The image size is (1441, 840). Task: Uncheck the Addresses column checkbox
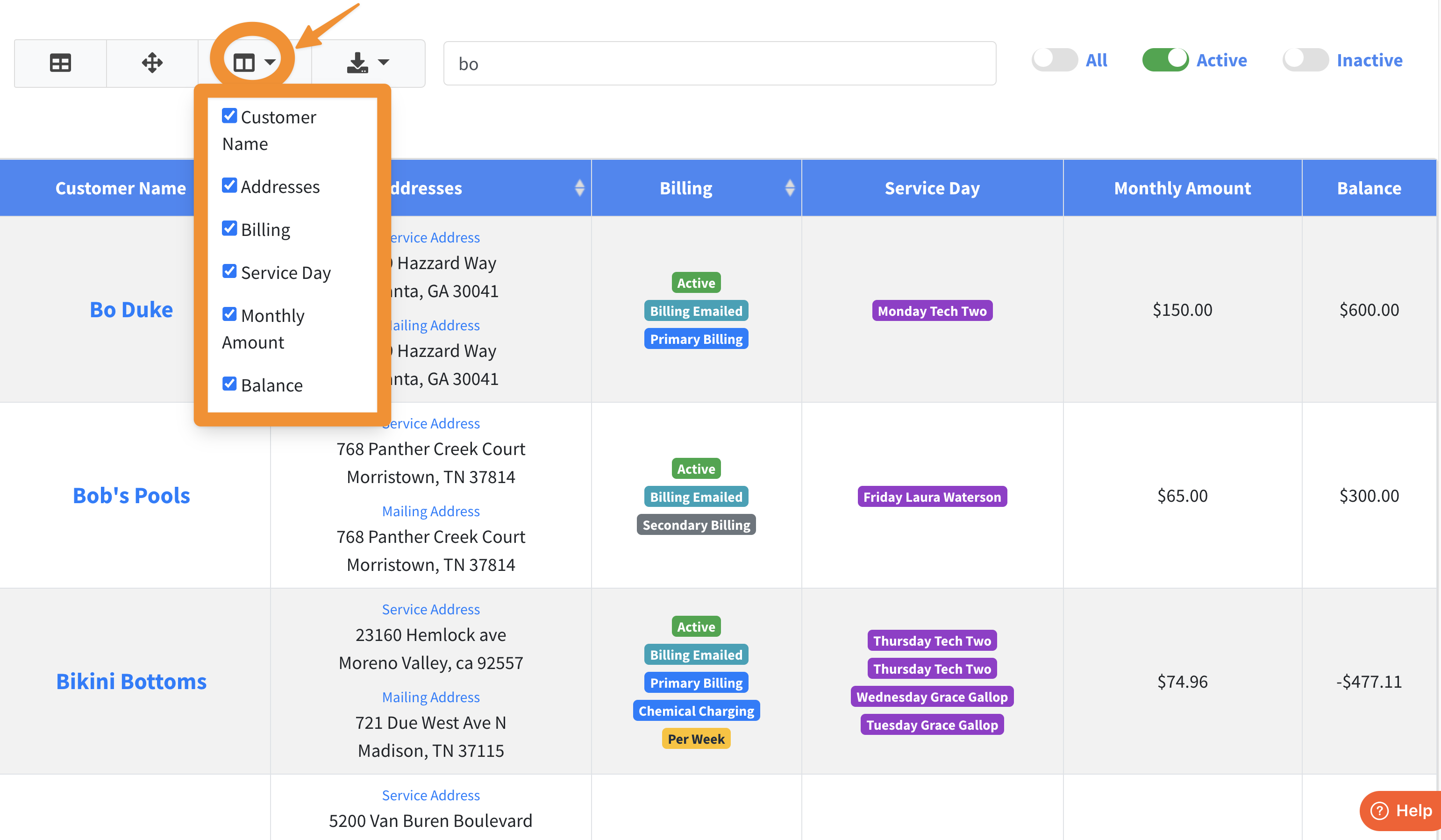(229, 186)
